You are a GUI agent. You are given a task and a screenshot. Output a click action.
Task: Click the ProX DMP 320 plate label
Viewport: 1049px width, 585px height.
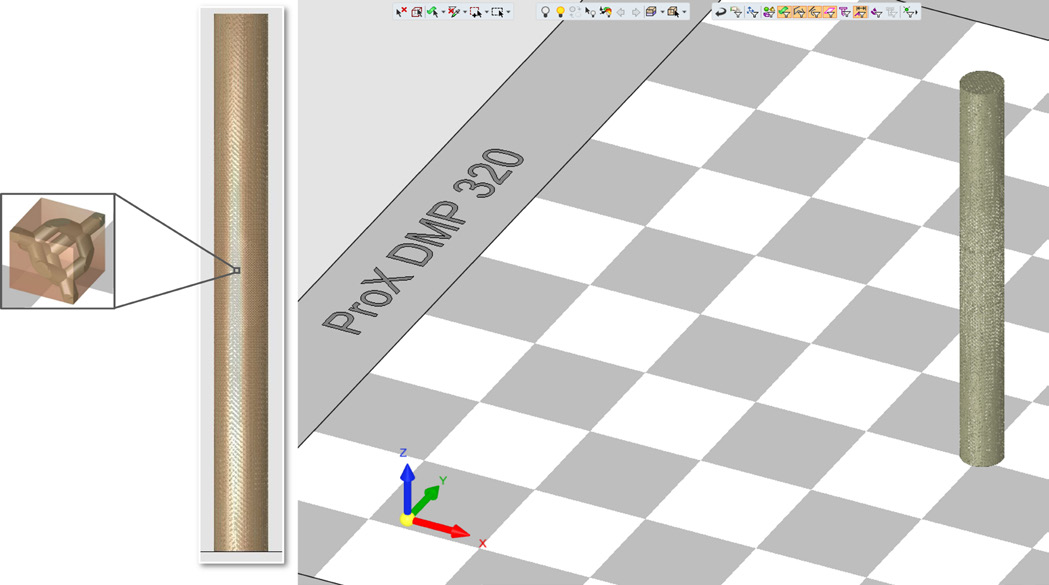click(423, 240)
